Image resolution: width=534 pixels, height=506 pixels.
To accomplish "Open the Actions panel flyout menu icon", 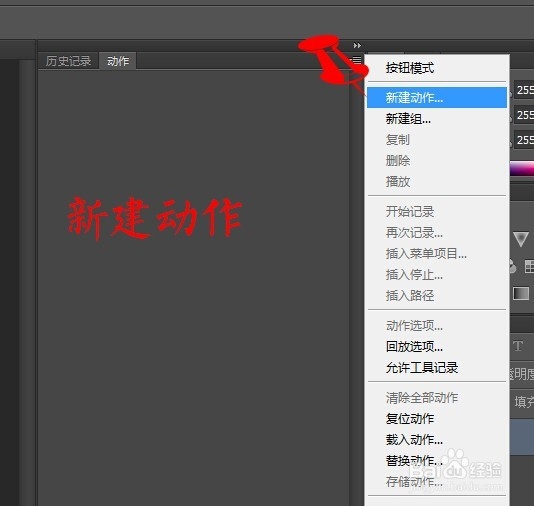I will pos(357,60).
